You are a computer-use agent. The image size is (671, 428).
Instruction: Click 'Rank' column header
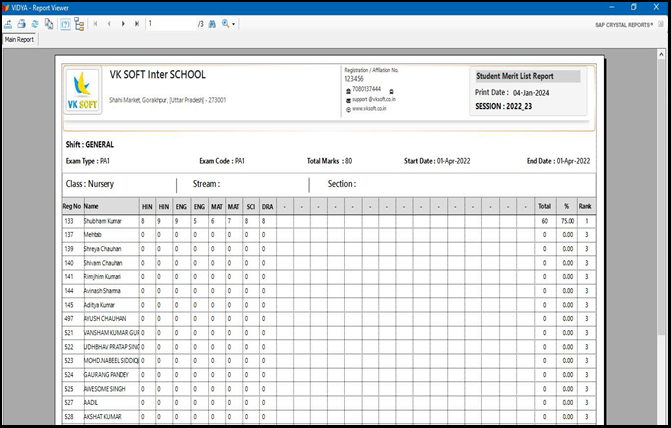tap(585, 206)
